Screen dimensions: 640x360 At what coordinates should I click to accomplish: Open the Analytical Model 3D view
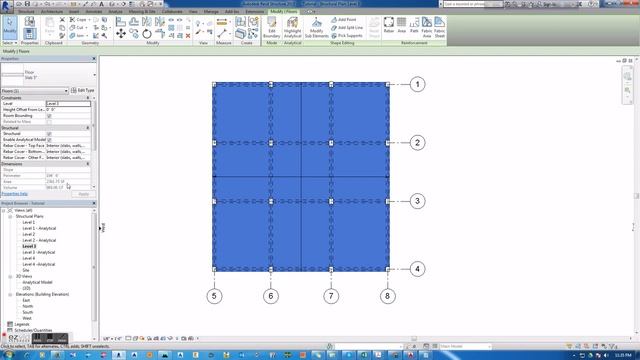tap(37, 282)
